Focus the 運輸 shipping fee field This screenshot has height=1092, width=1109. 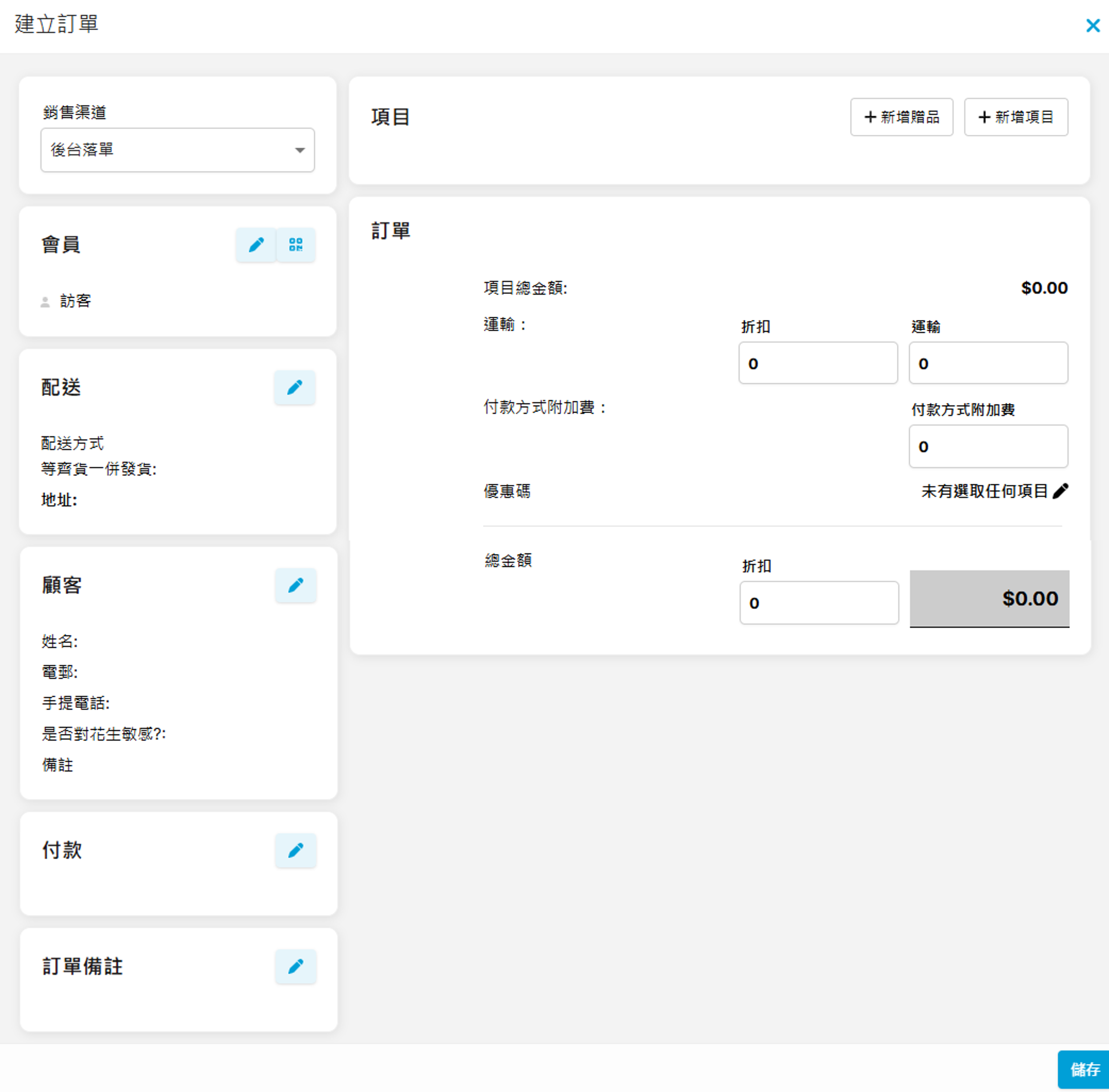coord(988,363)
